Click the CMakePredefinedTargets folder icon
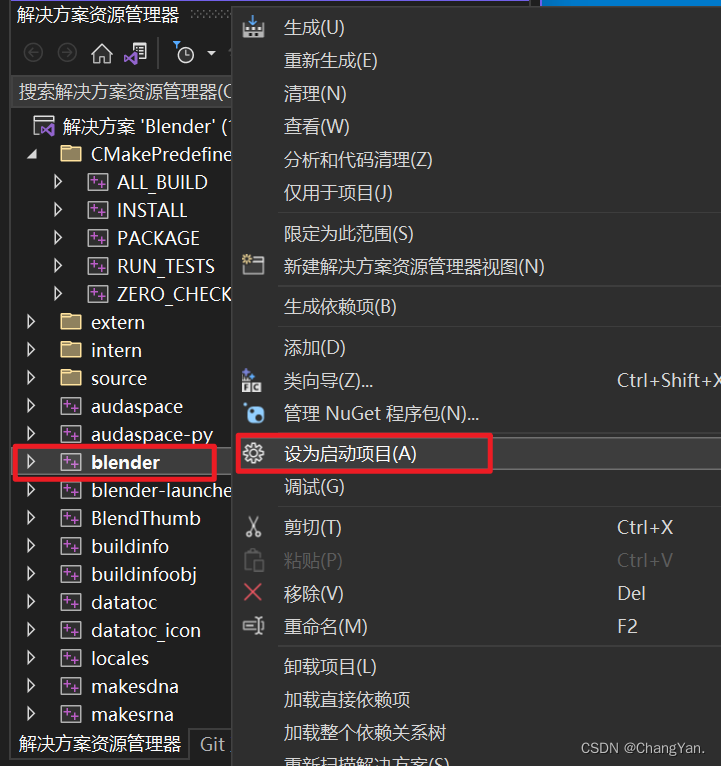The width and height of the screenshot is (721, 766). tap(71, 153)
